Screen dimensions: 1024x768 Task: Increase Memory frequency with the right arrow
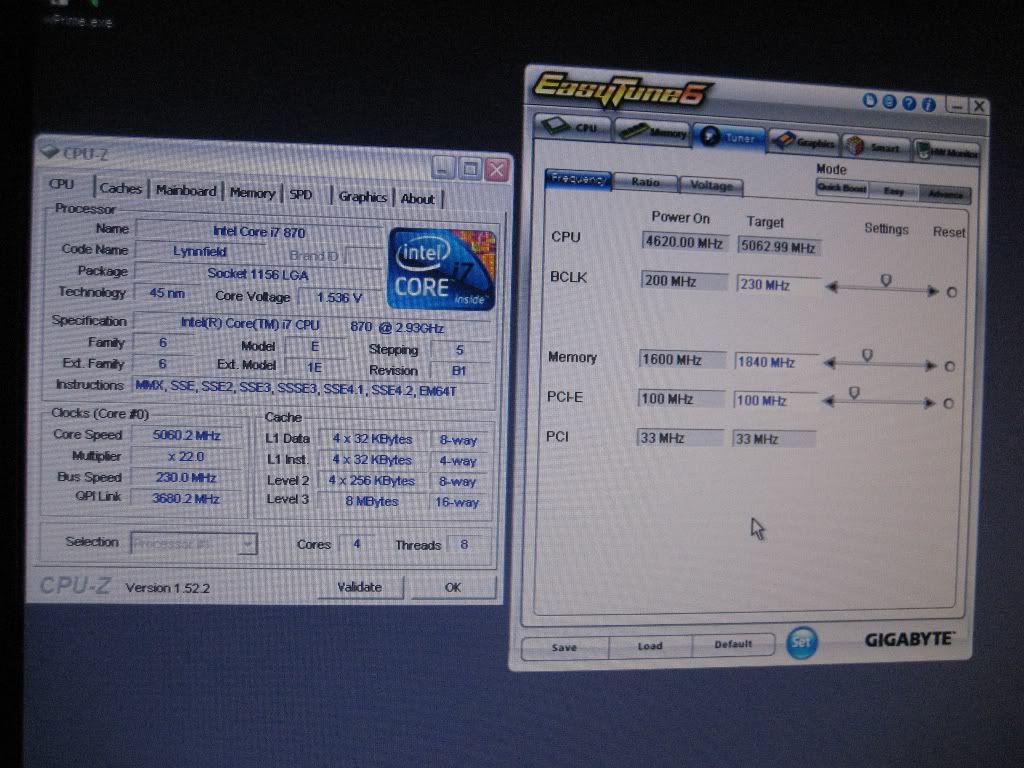click(931, 365)
